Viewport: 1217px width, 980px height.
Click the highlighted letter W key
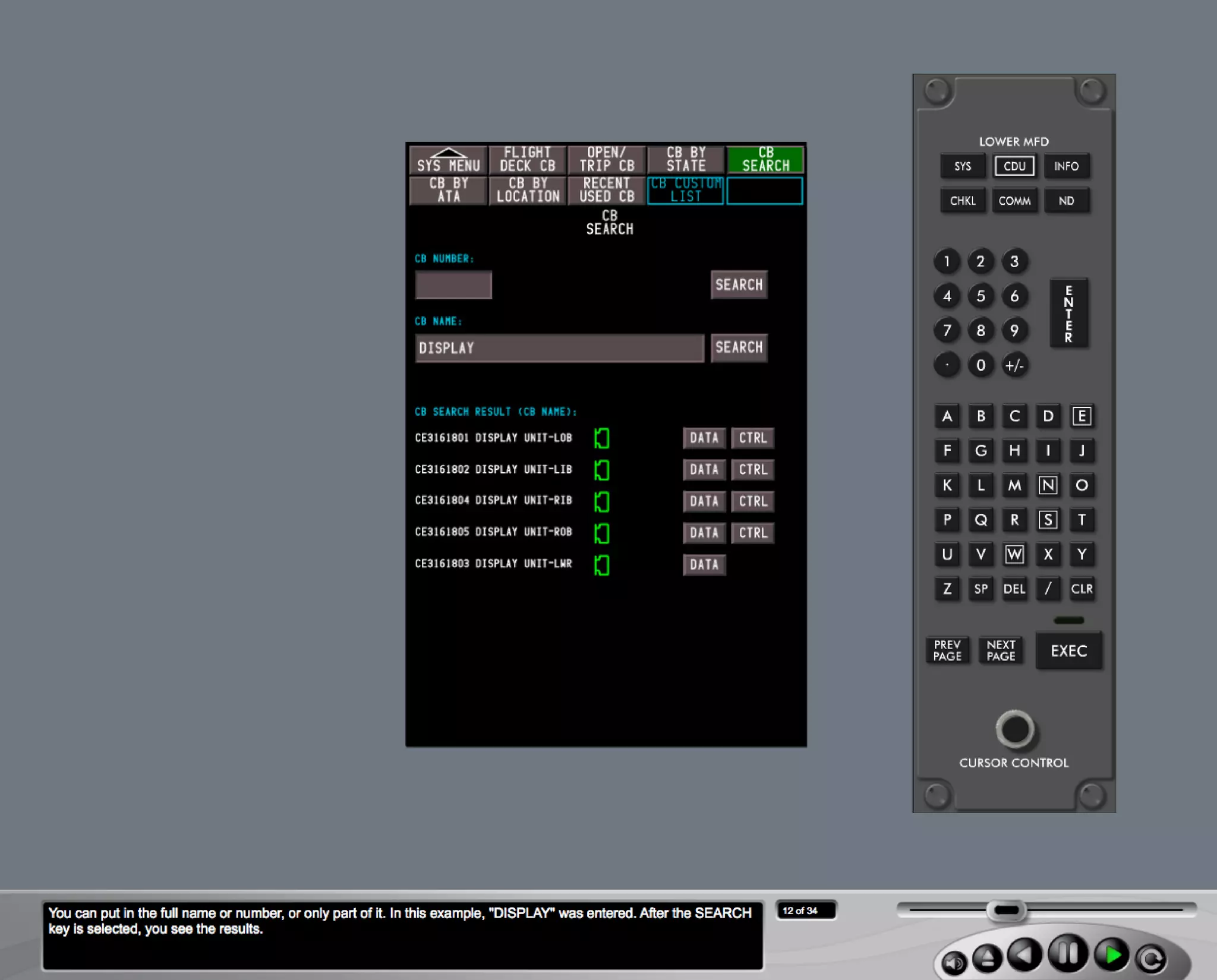(x=1014, y=554)
